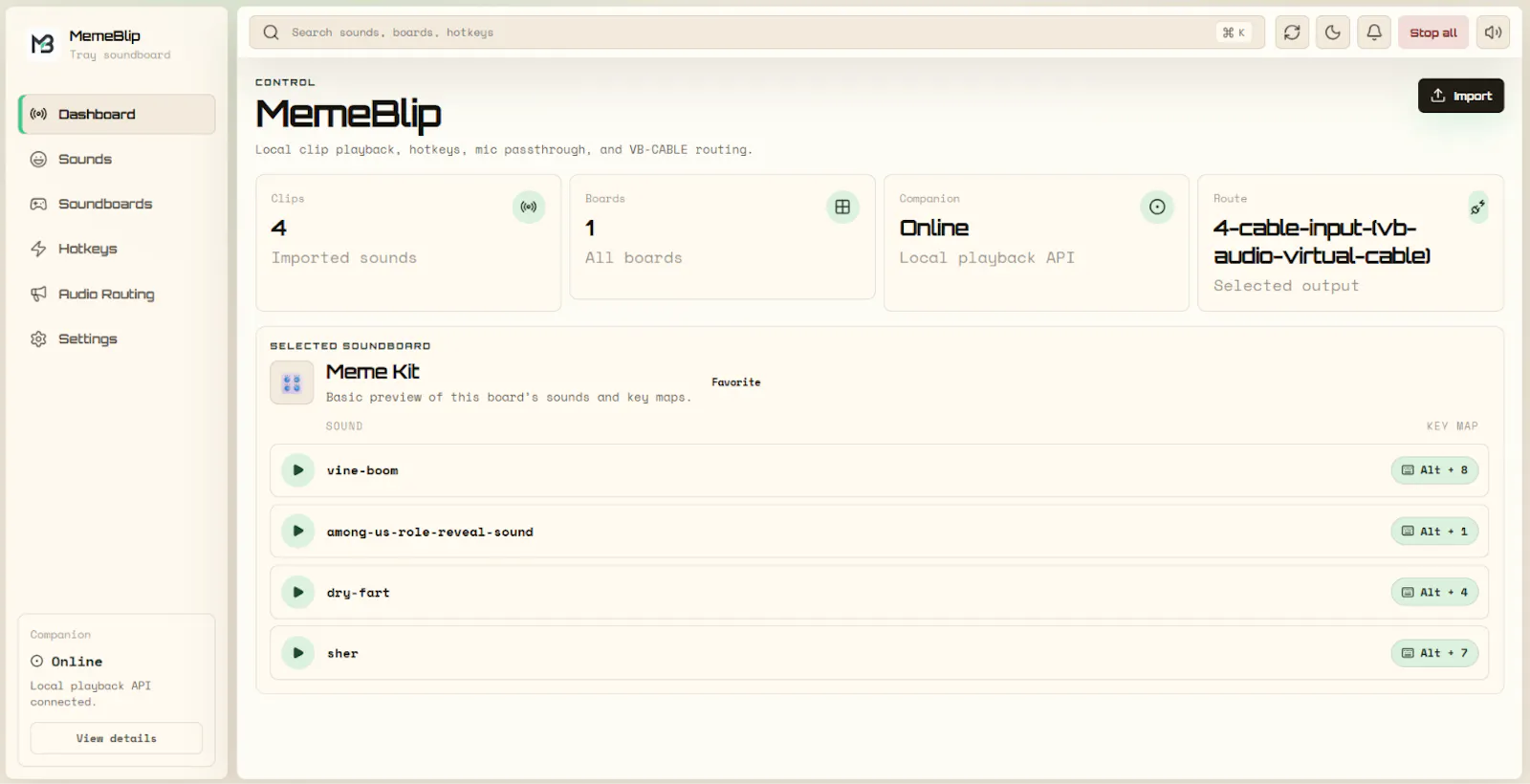Click the Boards card grid icon
Viewport: 1530px width, 784px height.
(842, 207)
